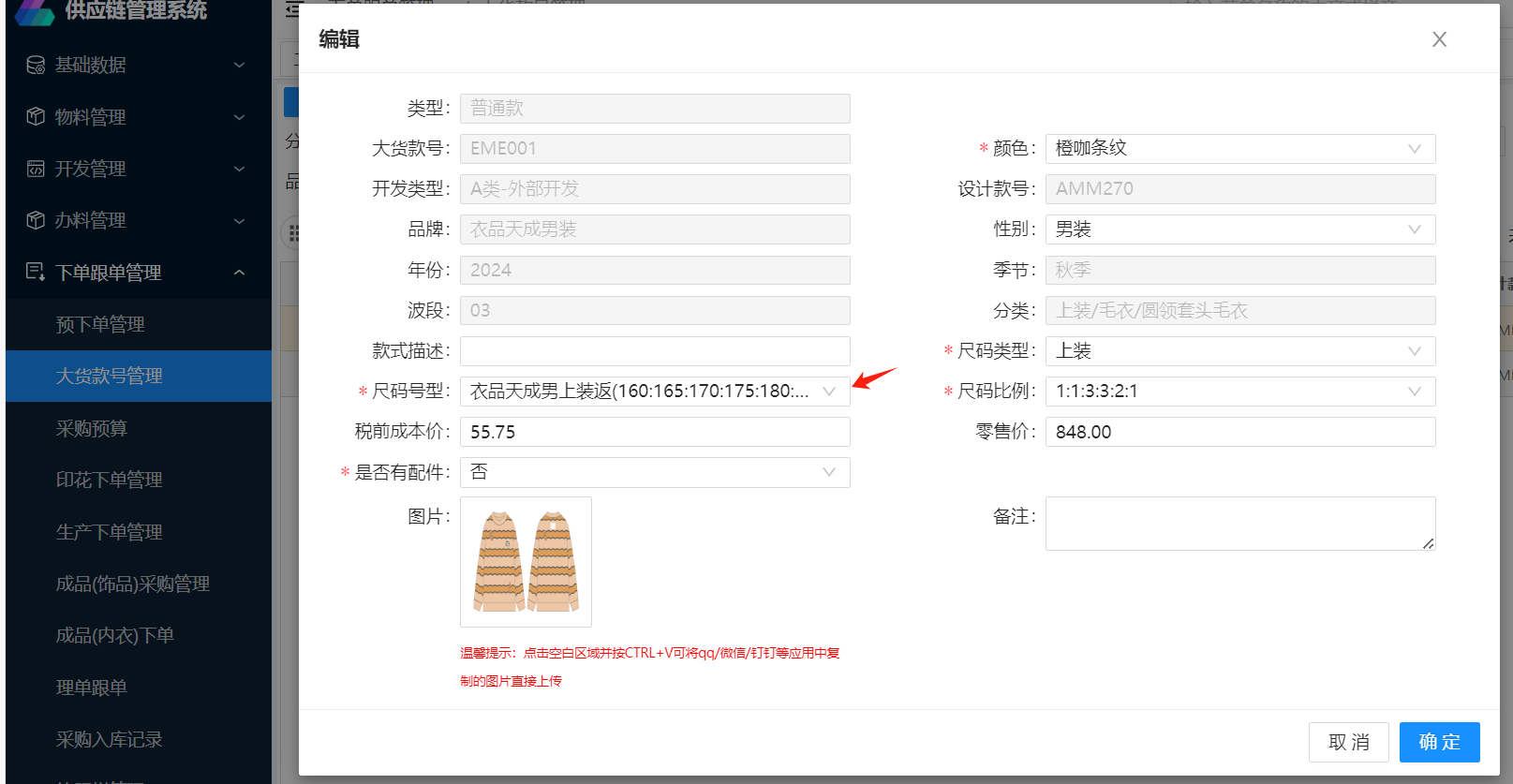Click the 下单跟单管理 list icon
Screen dimensions: 1513x784
coord(36,272)
